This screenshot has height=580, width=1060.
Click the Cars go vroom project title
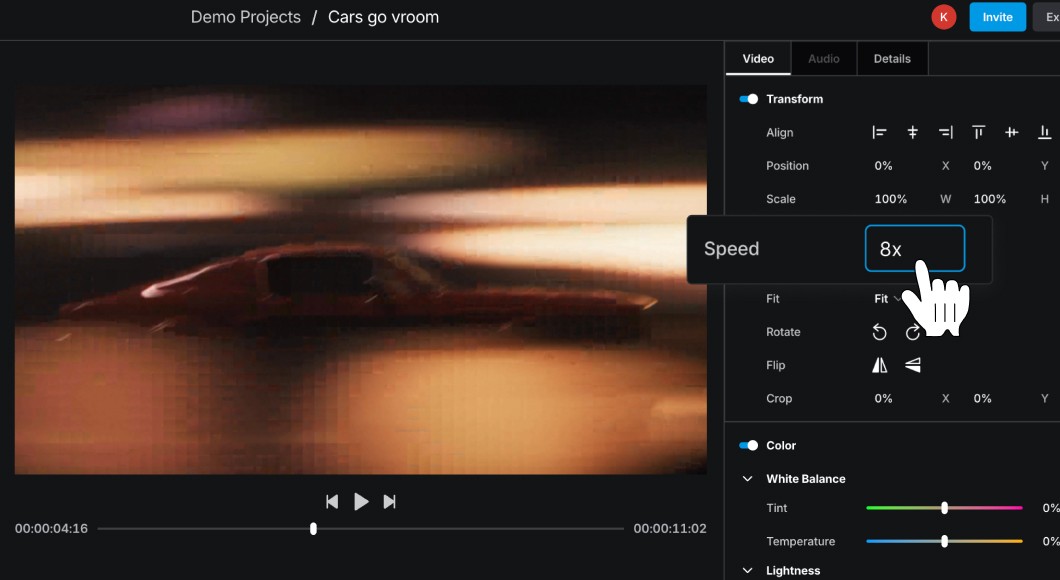click(x=383, y=17)
